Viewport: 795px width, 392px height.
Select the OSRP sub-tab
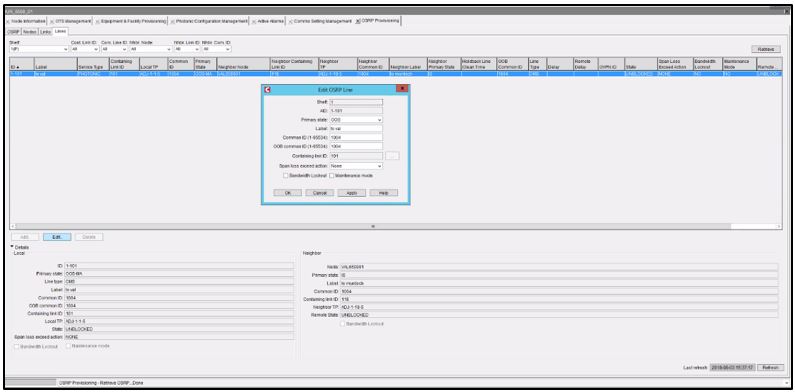(x=14, y=32)
